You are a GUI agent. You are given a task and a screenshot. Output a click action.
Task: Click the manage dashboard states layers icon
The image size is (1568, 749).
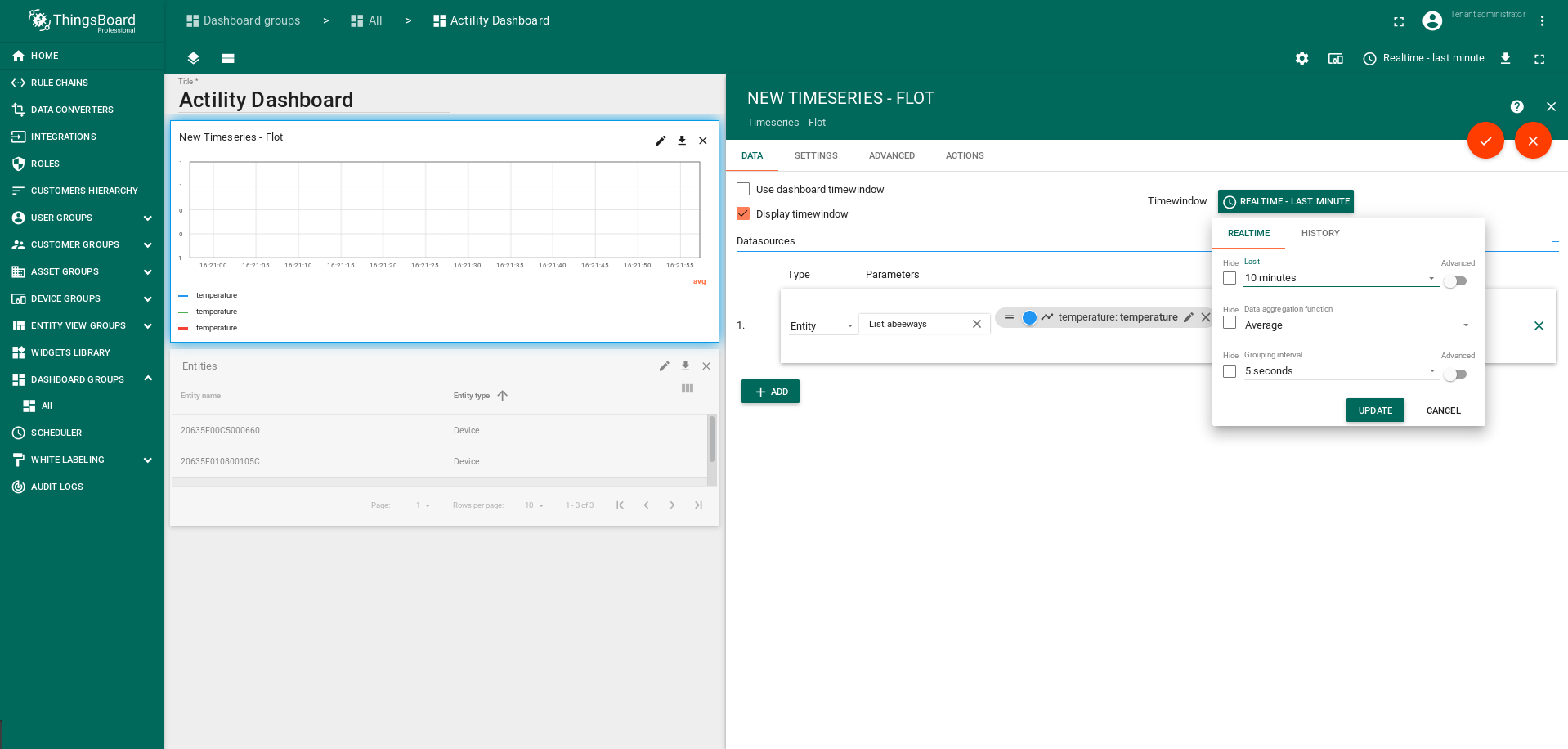coord(193,58)
